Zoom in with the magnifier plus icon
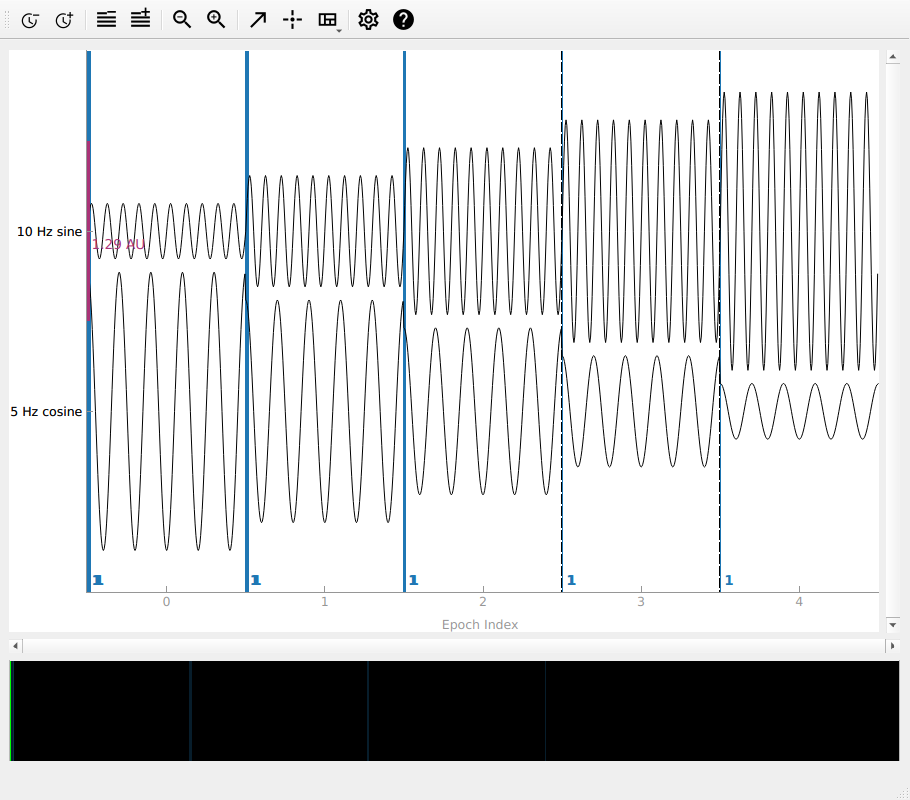Image resolution: width=910 pixels, height=800 pixels. click(x=216, y=19)
